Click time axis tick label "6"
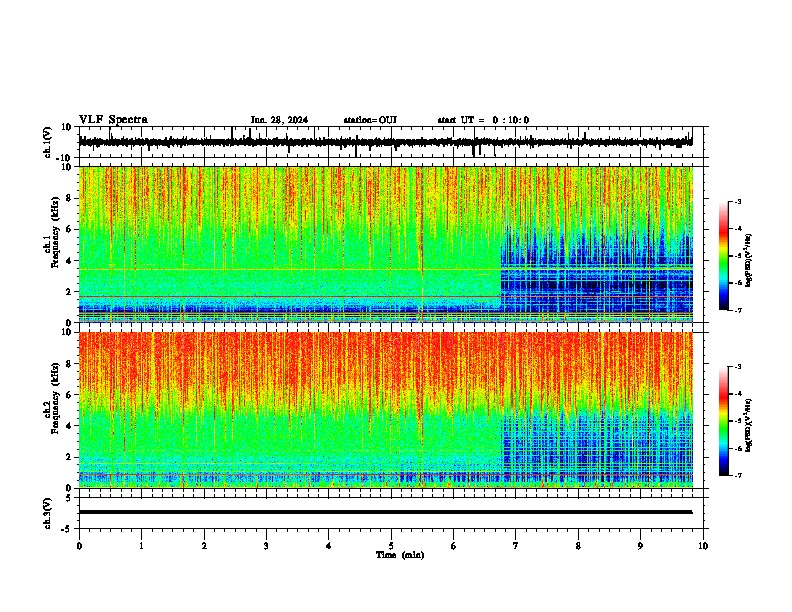 454,546
